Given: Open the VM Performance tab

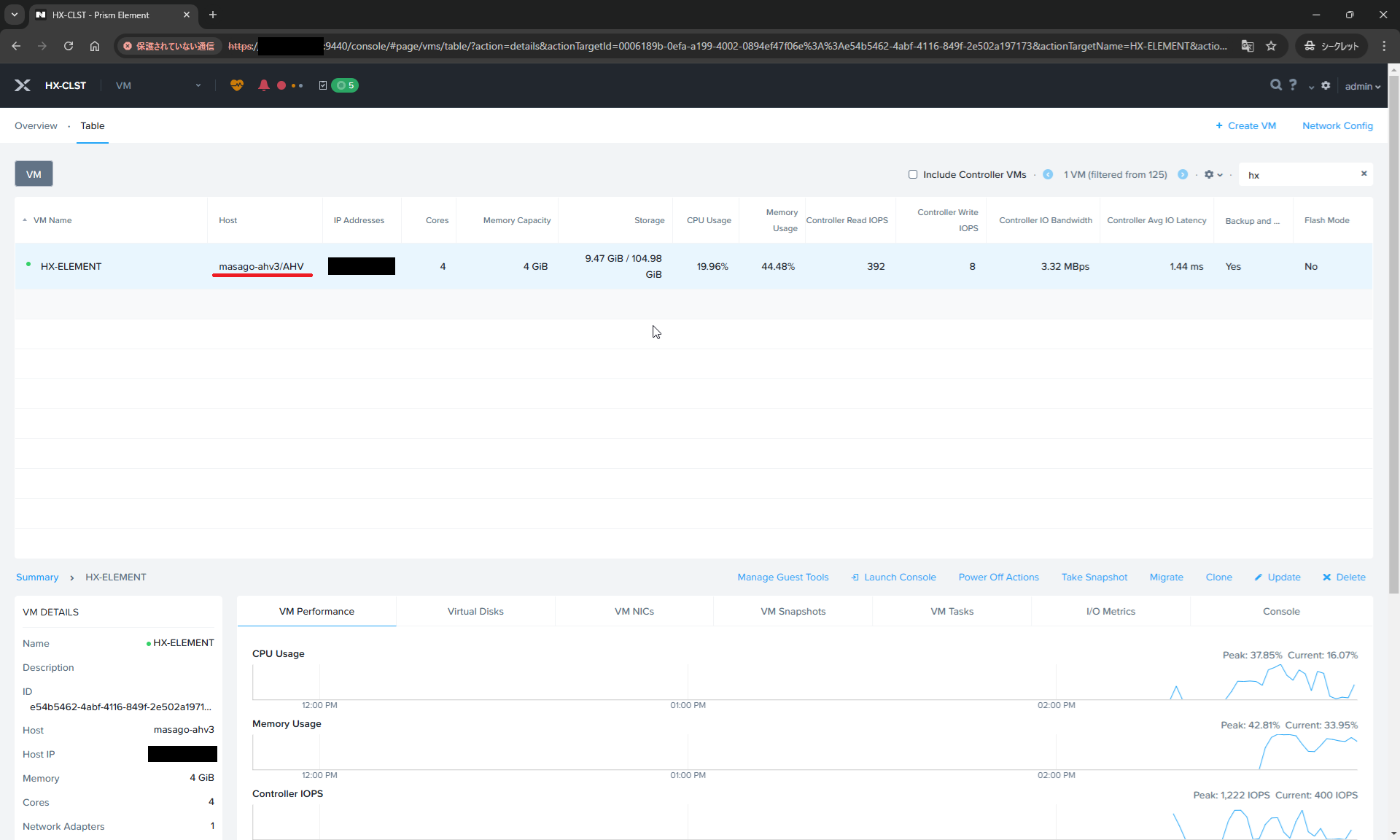Looking at the screenshot, I should [x=316, y=611].
